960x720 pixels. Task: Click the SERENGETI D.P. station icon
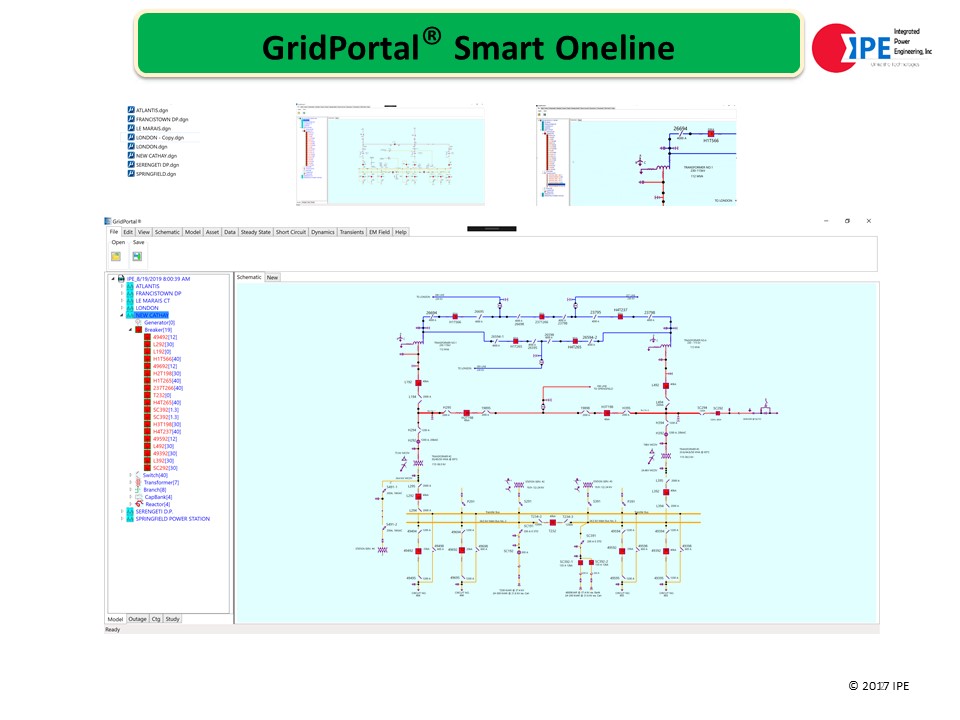(x=130, y=512)
